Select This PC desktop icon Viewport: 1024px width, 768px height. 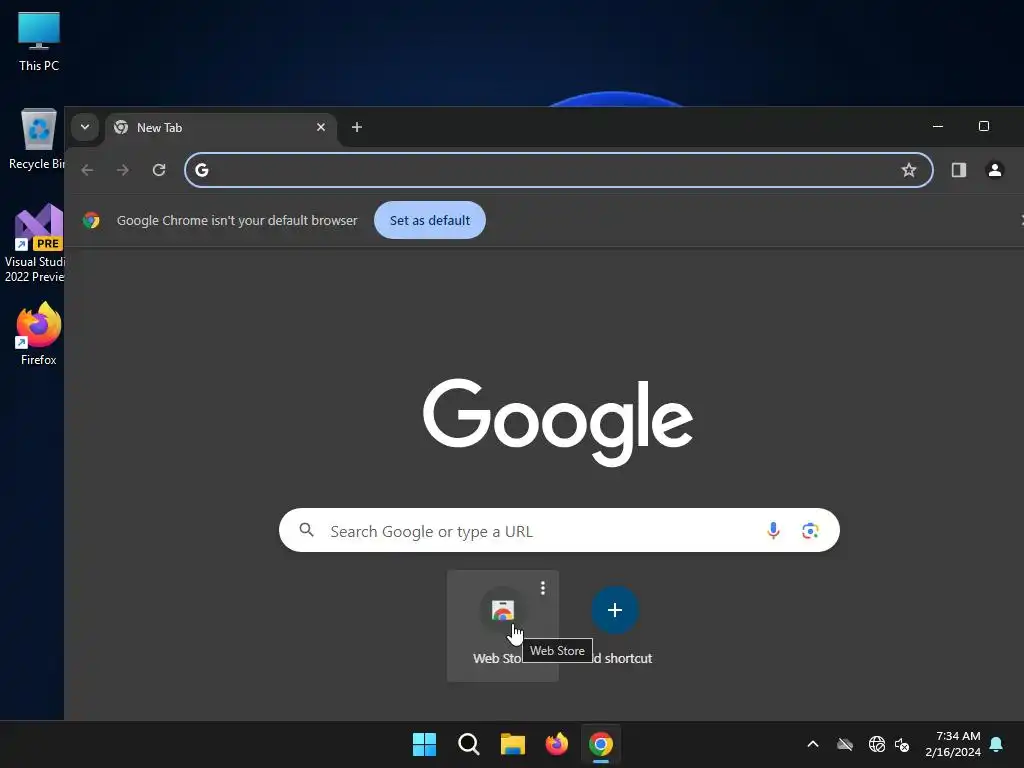[x=39, y=42]
